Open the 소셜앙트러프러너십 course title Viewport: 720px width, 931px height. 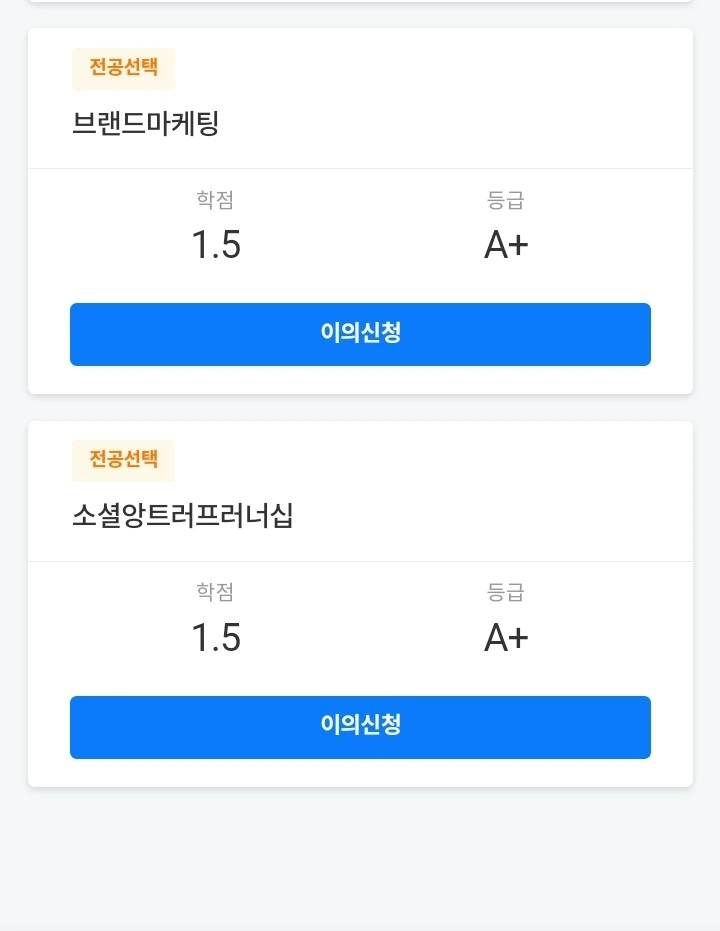coord(182,516)
